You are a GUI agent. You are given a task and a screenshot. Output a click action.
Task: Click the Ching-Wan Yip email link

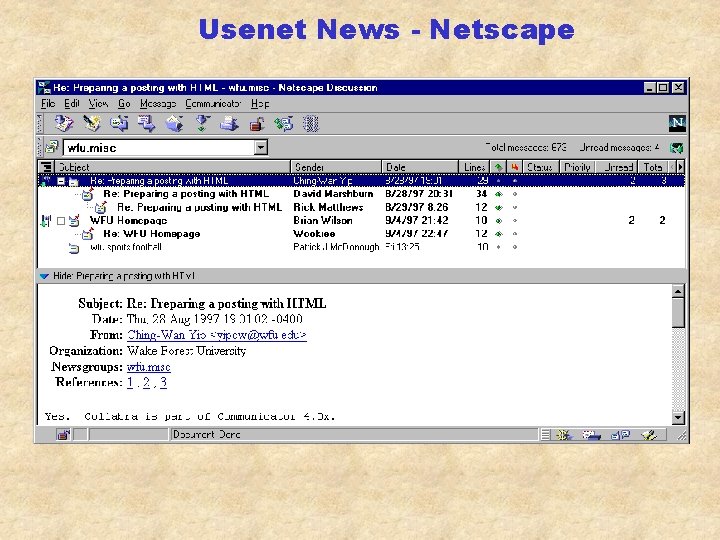click(x=217, y=335)
